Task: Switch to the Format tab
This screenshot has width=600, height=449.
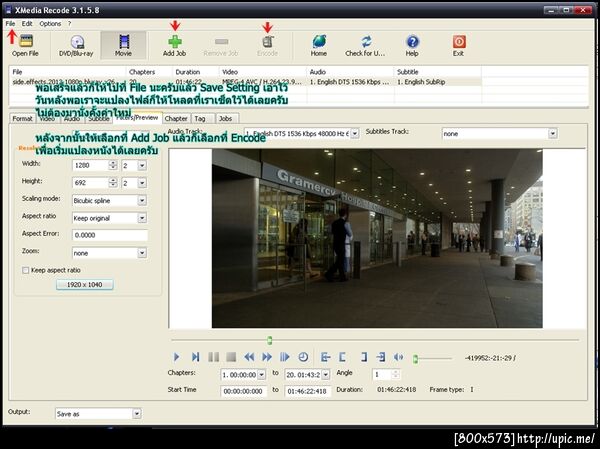Action: pyautogui.click(x=22, y=119)
